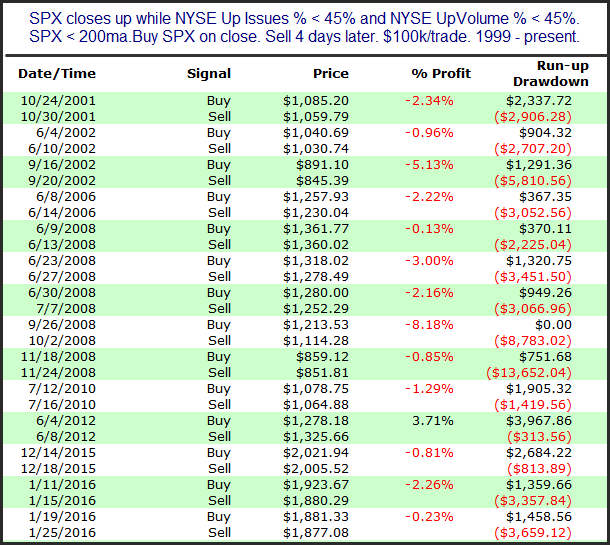Click the -5.13% profit value
The width and height of the screenshot is (610, 545).
point(429,165)
